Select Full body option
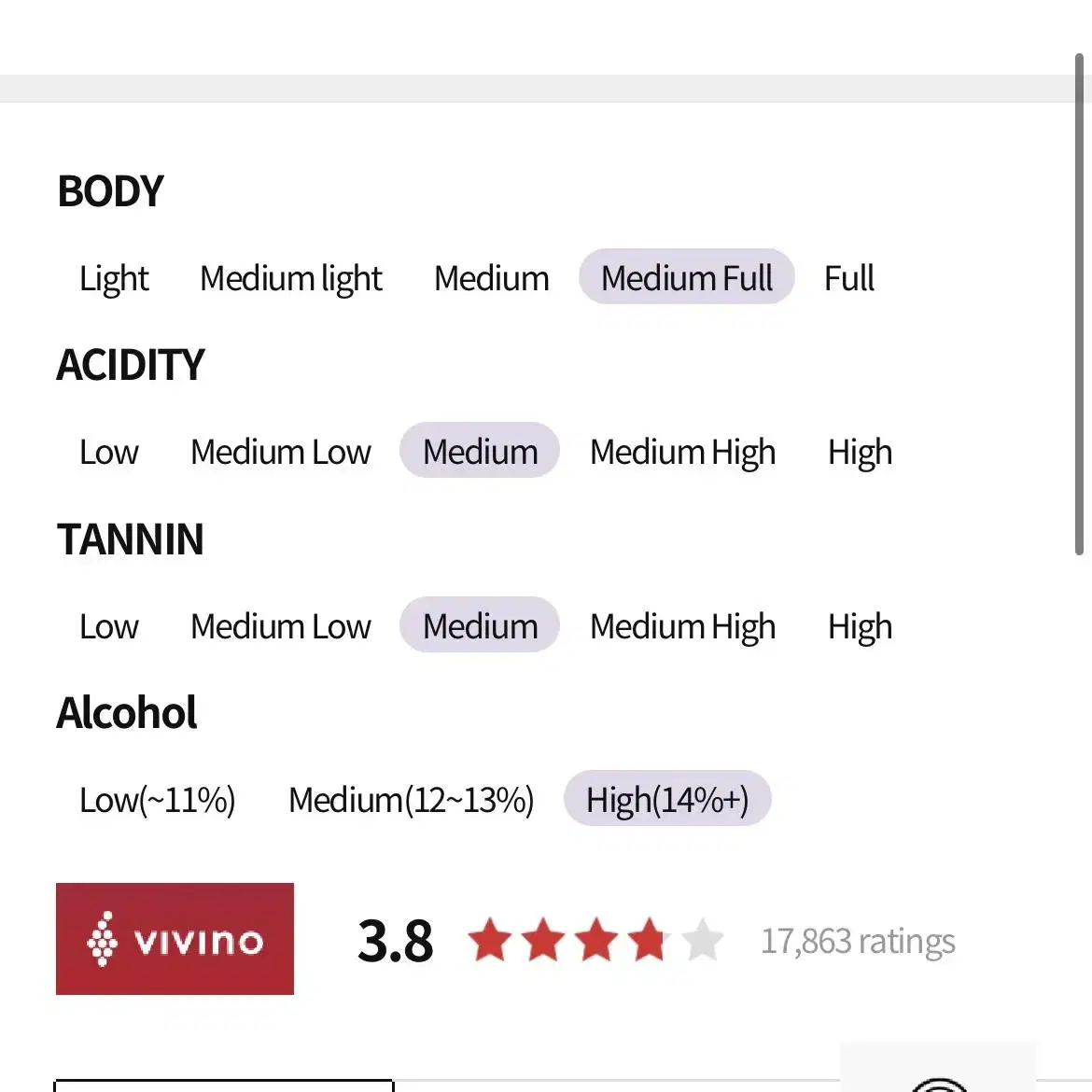Image resolution: width=1092 pixels, height=1092 pixels. click(x=849, y=278)
